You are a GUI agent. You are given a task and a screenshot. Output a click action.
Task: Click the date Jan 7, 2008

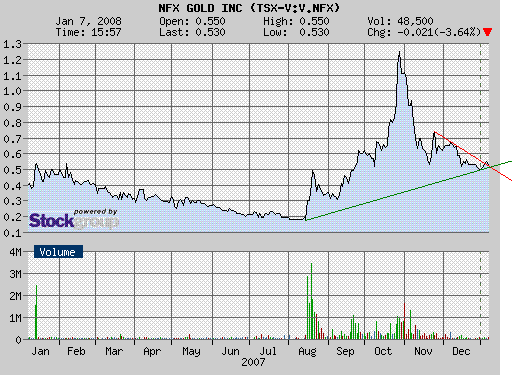click(x=89, y=21)
